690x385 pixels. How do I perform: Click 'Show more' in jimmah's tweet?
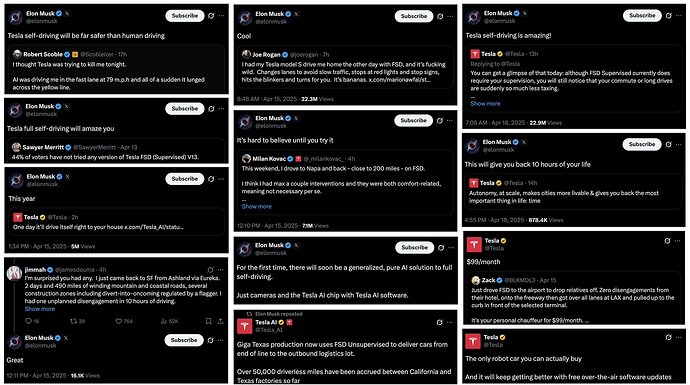[x=40, y=309]
